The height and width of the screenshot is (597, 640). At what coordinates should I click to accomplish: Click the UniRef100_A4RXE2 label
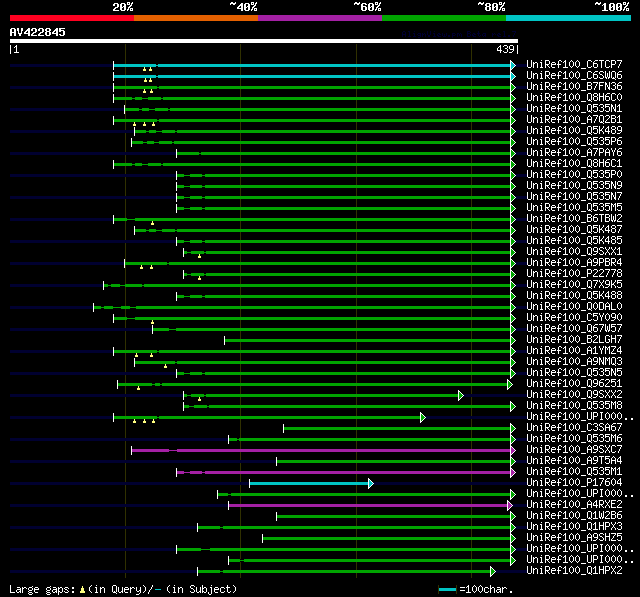[x=574, y=505]
